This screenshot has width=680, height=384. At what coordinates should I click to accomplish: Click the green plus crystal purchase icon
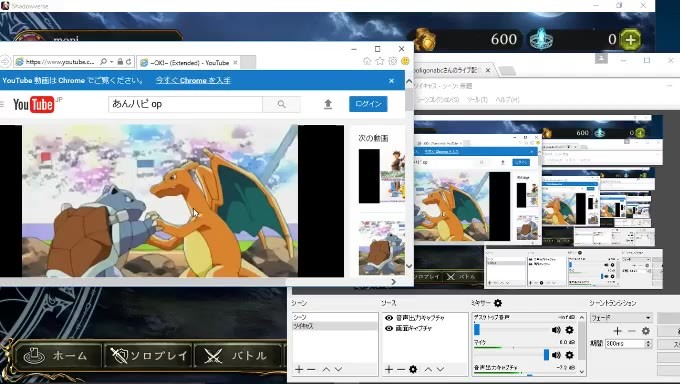point(630,39)
